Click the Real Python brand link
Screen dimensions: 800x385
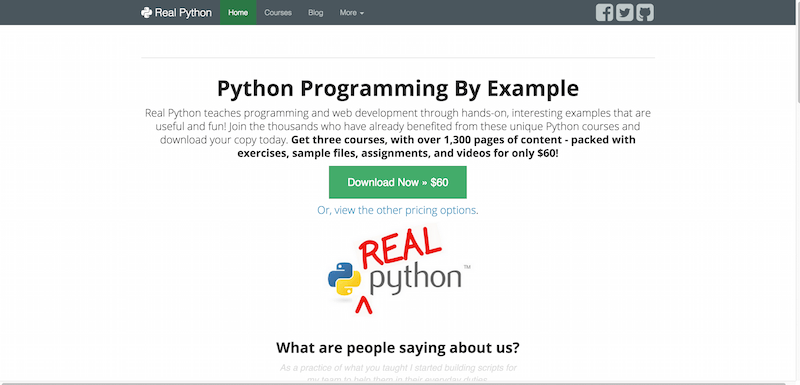tap(176, 12)
